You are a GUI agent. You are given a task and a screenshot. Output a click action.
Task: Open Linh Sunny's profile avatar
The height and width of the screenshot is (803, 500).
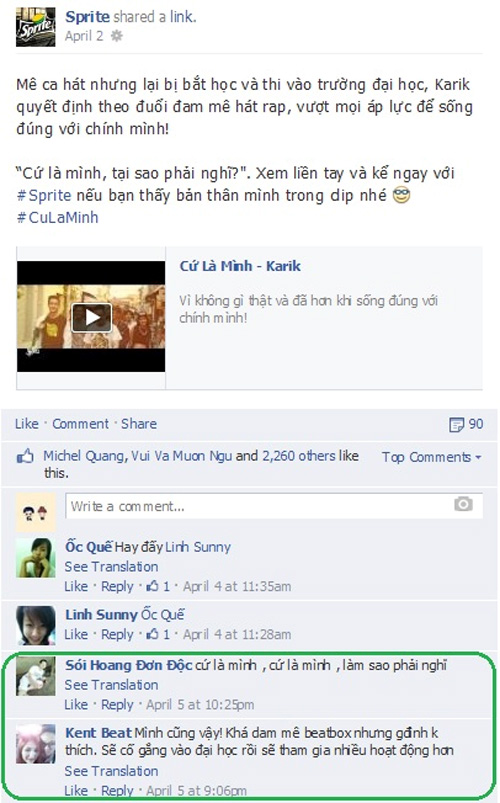point(35,625)
